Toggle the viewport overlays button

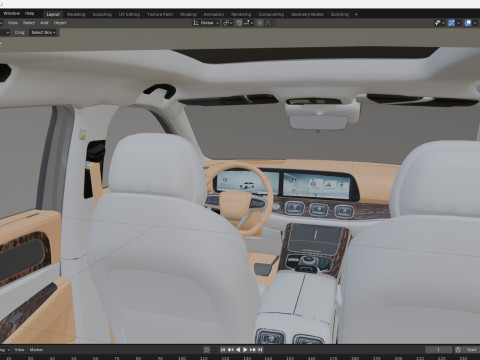[468, 23]
